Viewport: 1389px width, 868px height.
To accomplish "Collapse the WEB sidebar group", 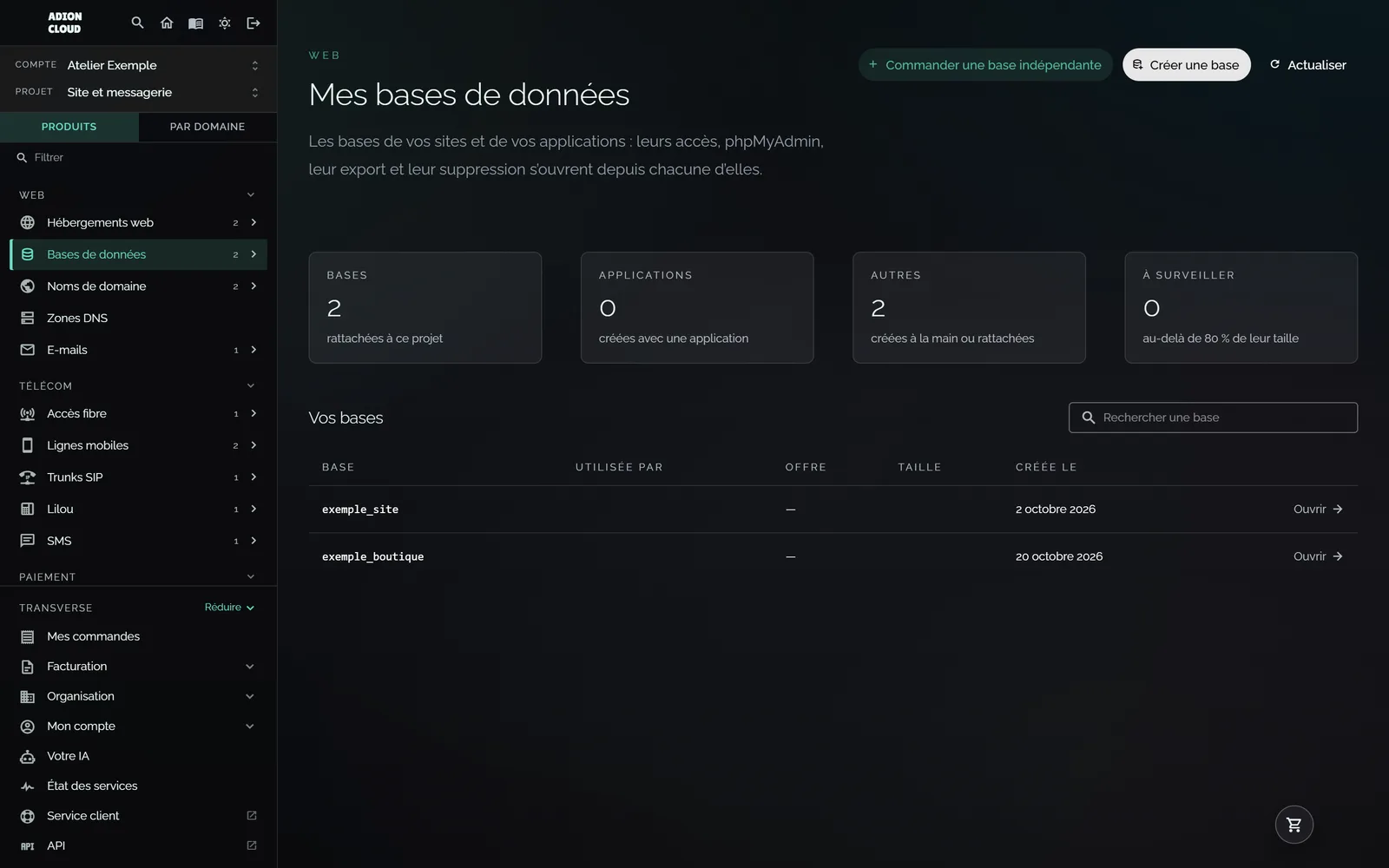I will [139, 194].
